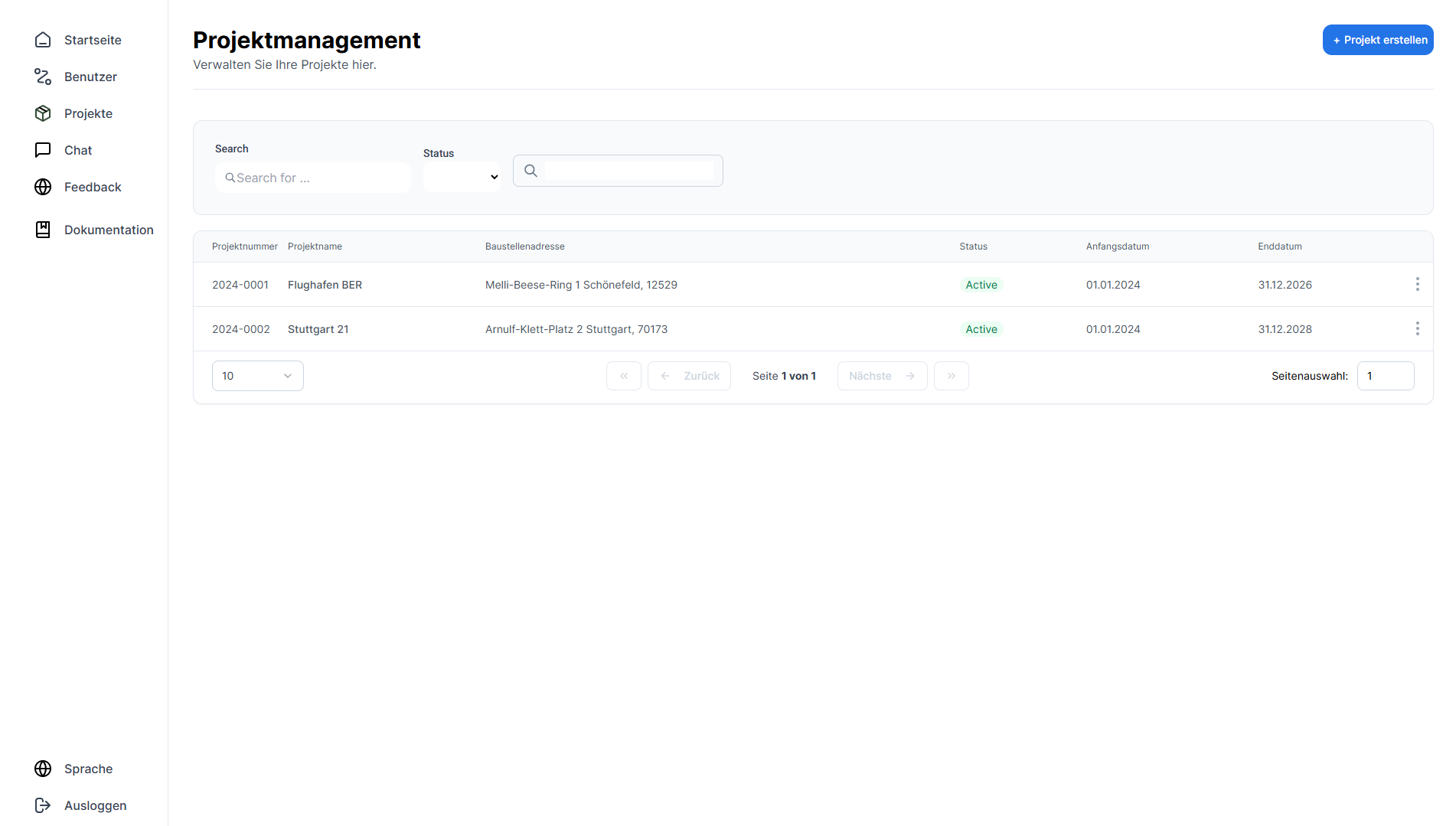Click the Ausloggen logout icon

coord(43,805)
